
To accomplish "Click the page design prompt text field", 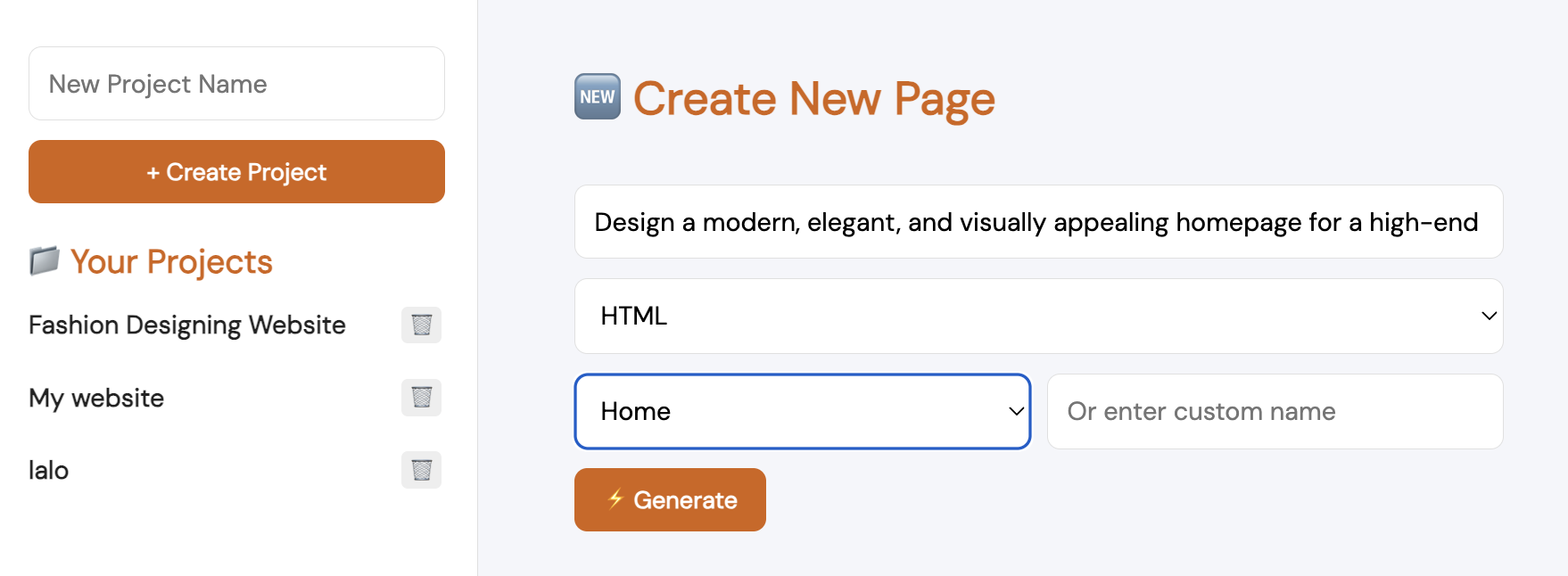I will [x=1038, y=222].
